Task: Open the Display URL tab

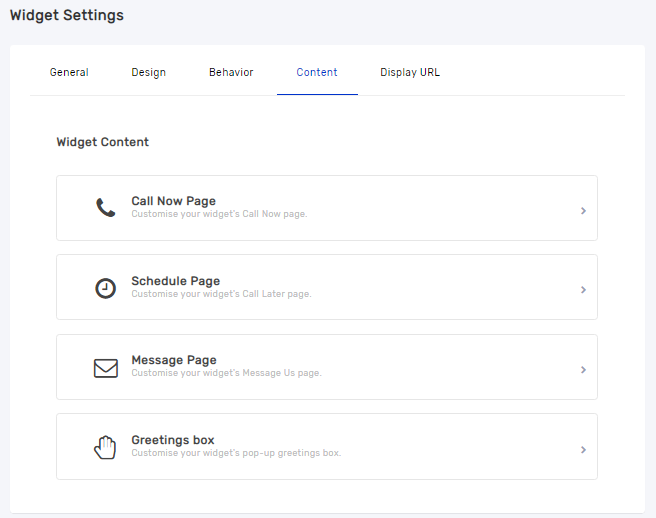Action: pos(410,72)
